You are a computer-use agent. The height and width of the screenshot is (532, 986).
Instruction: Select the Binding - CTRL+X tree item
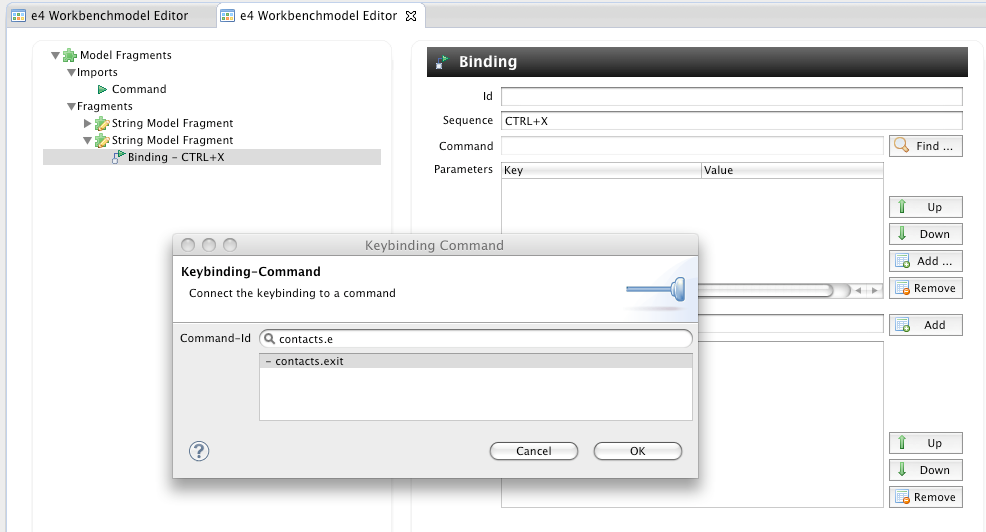(x=212, y=157)
